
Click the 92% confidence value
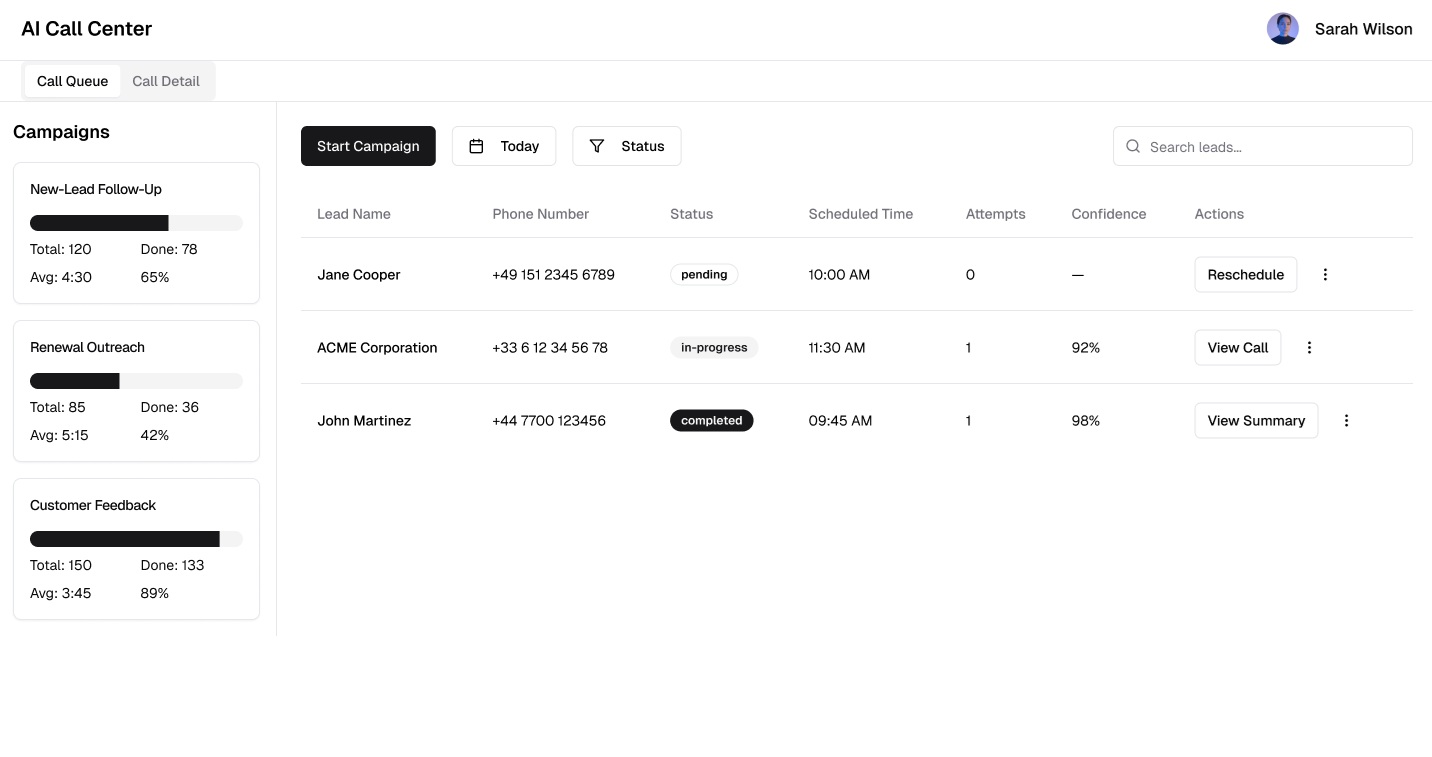[x=1085, y=347]
